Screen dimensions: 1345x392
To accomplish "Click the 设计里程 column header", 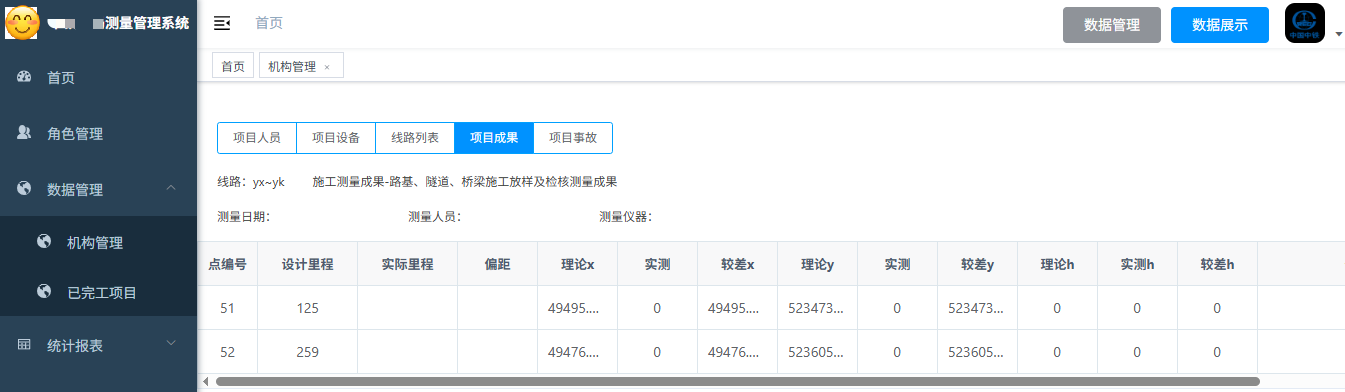I will pyautogui.click(x=307, y=264).
